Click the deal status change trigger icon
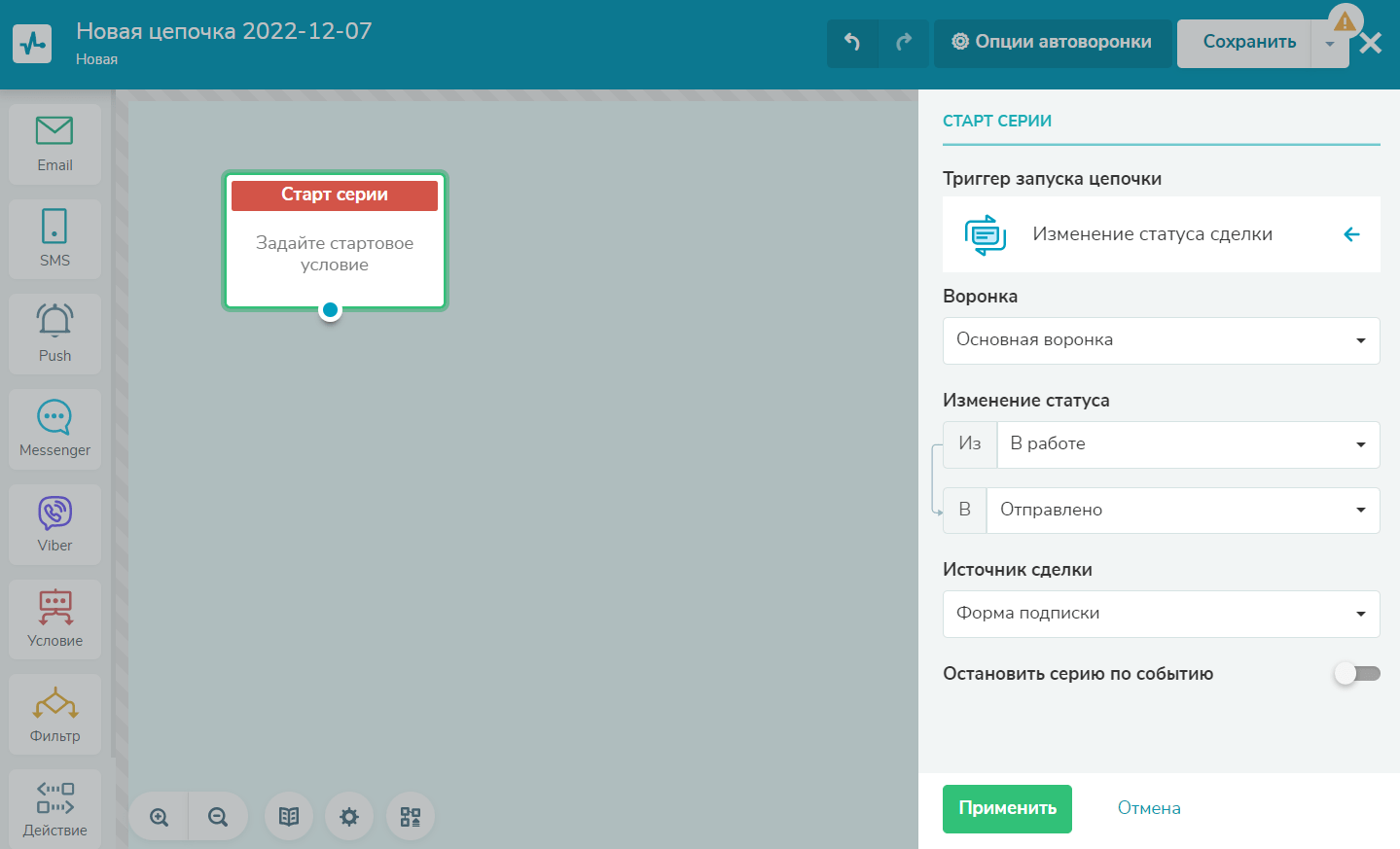 pos(985,234)
